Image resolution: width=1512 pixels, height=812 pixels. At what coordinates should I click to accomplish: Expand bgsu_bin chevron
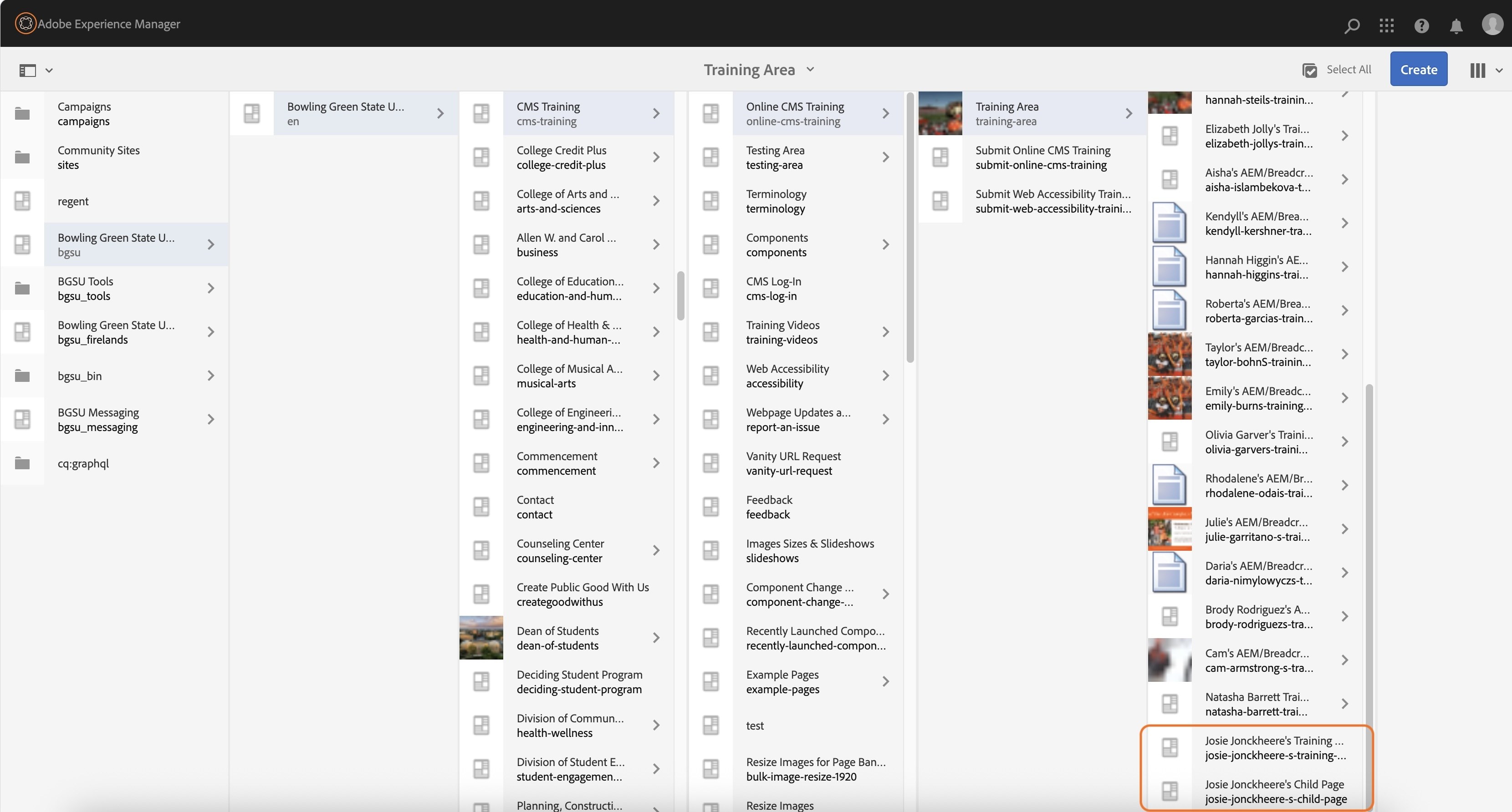click(211, 376)
